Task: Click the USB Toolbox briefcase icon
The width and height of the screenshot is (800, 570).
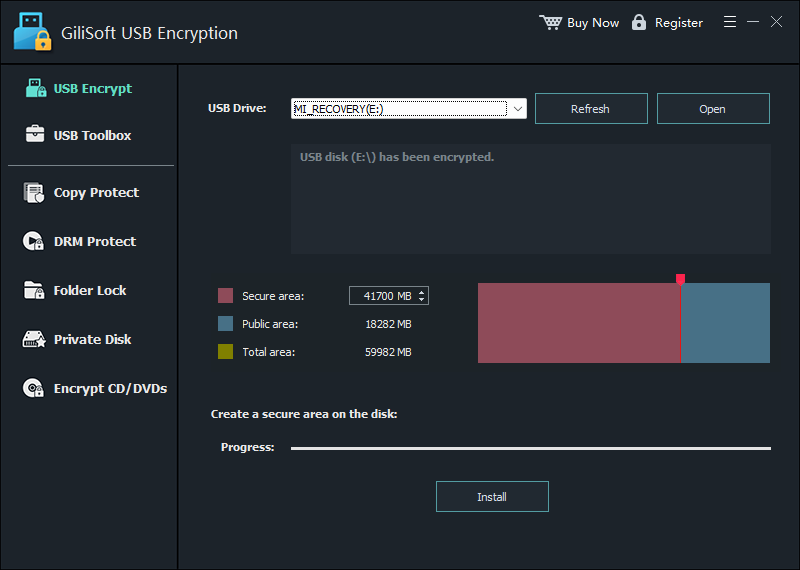Action: pyautogui.click(x=35, y=135)
